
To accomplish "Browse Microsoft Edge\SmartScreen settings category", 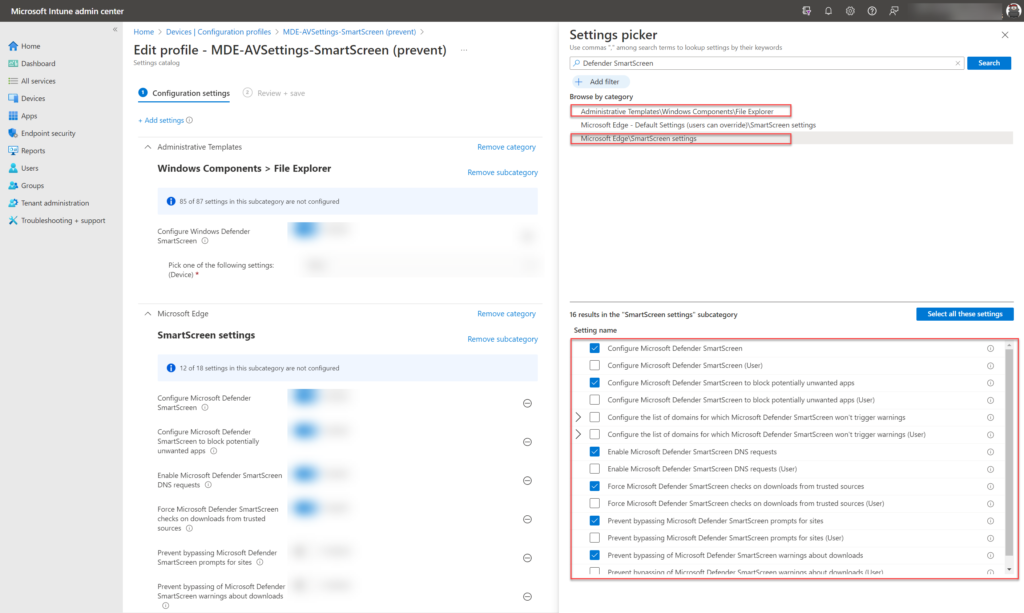I will pyautogui.click(x=639, y=138).
